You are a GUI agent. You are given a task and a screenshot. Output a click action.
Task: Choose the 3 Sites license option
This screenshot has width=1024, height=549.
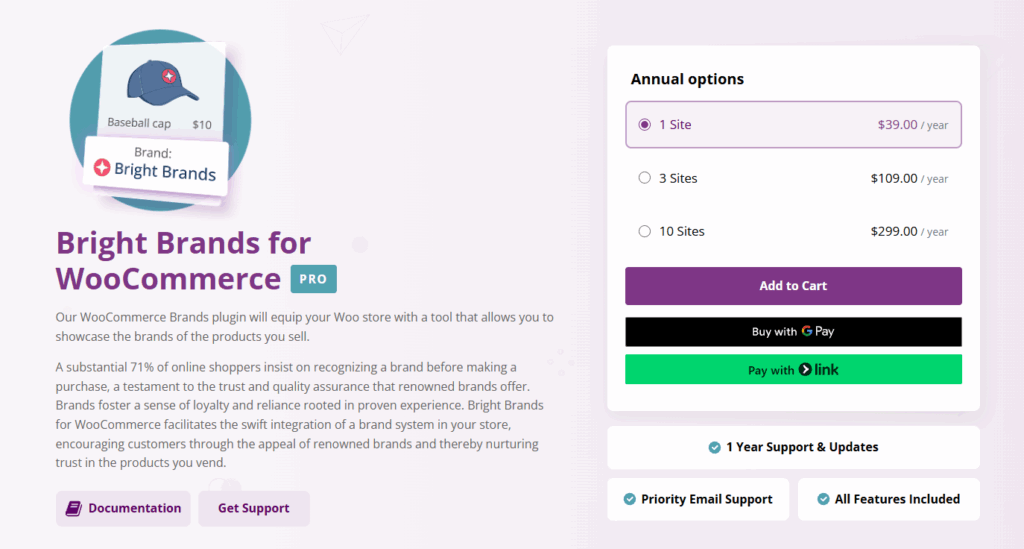click(x=644, y=178)
